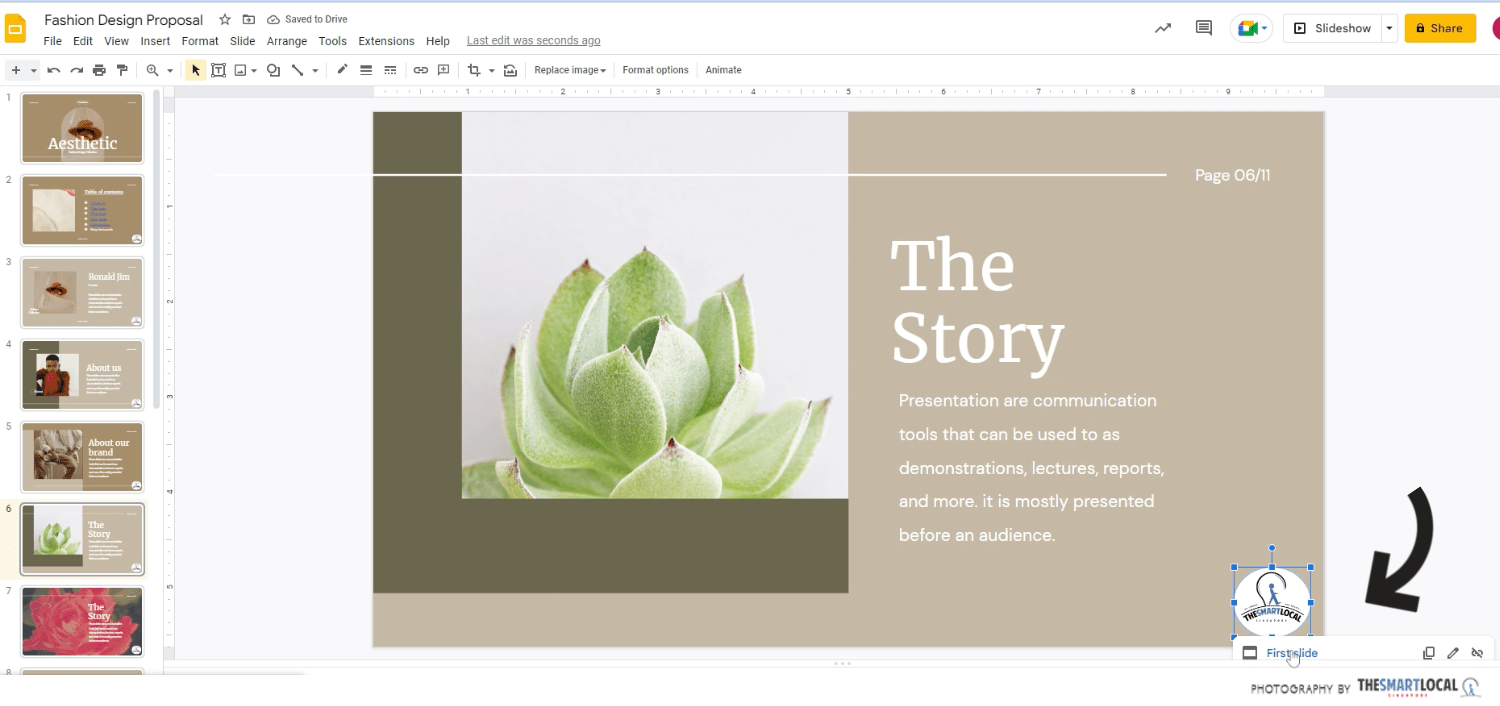Add a comment using toolbar icon
Image resolution: width=1500 pixels, height=706 pixels.
click(444, 70)
